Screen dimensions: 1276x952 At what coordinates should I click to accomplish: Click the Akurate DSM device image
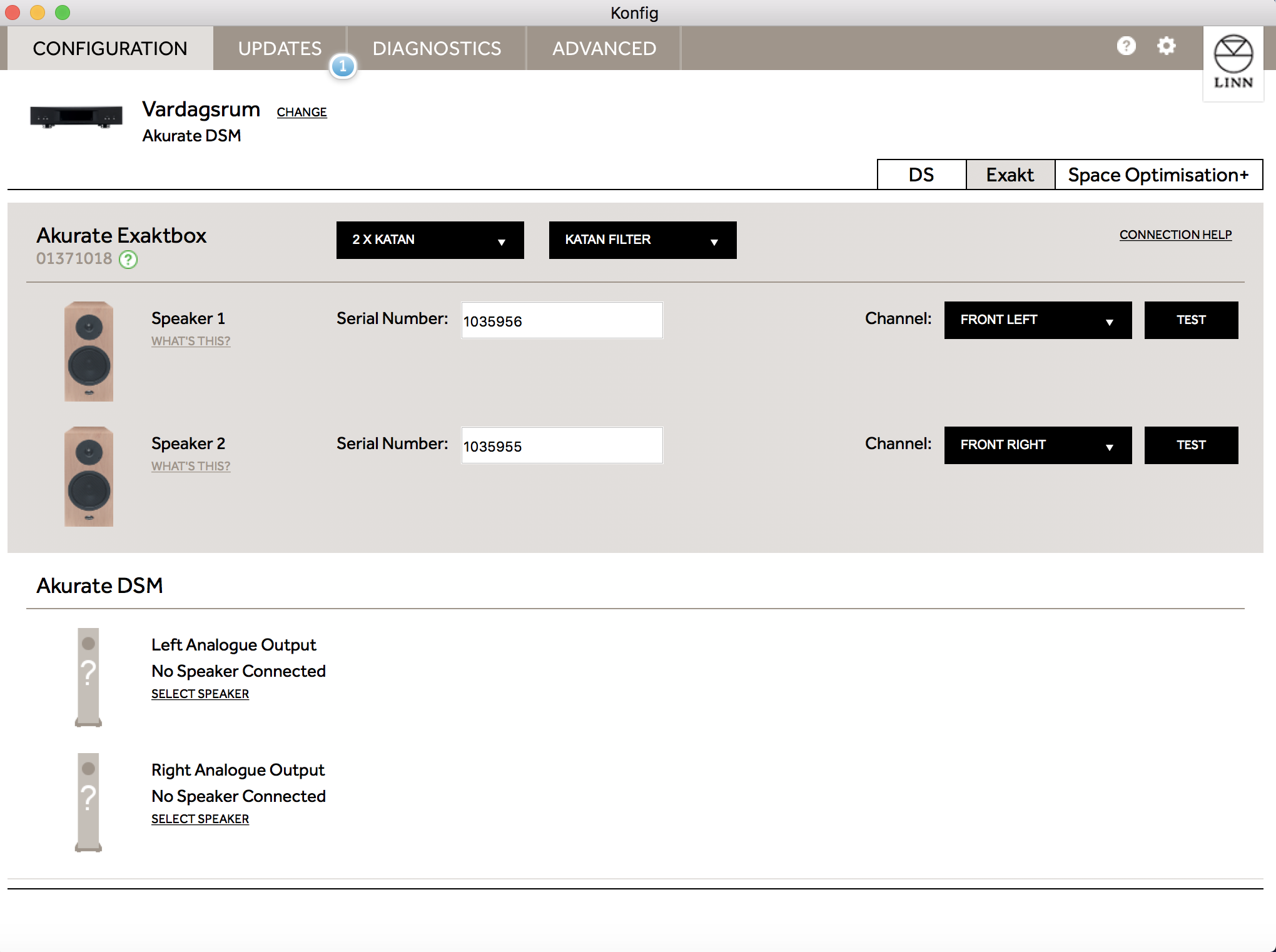click(x=76, y=116)
